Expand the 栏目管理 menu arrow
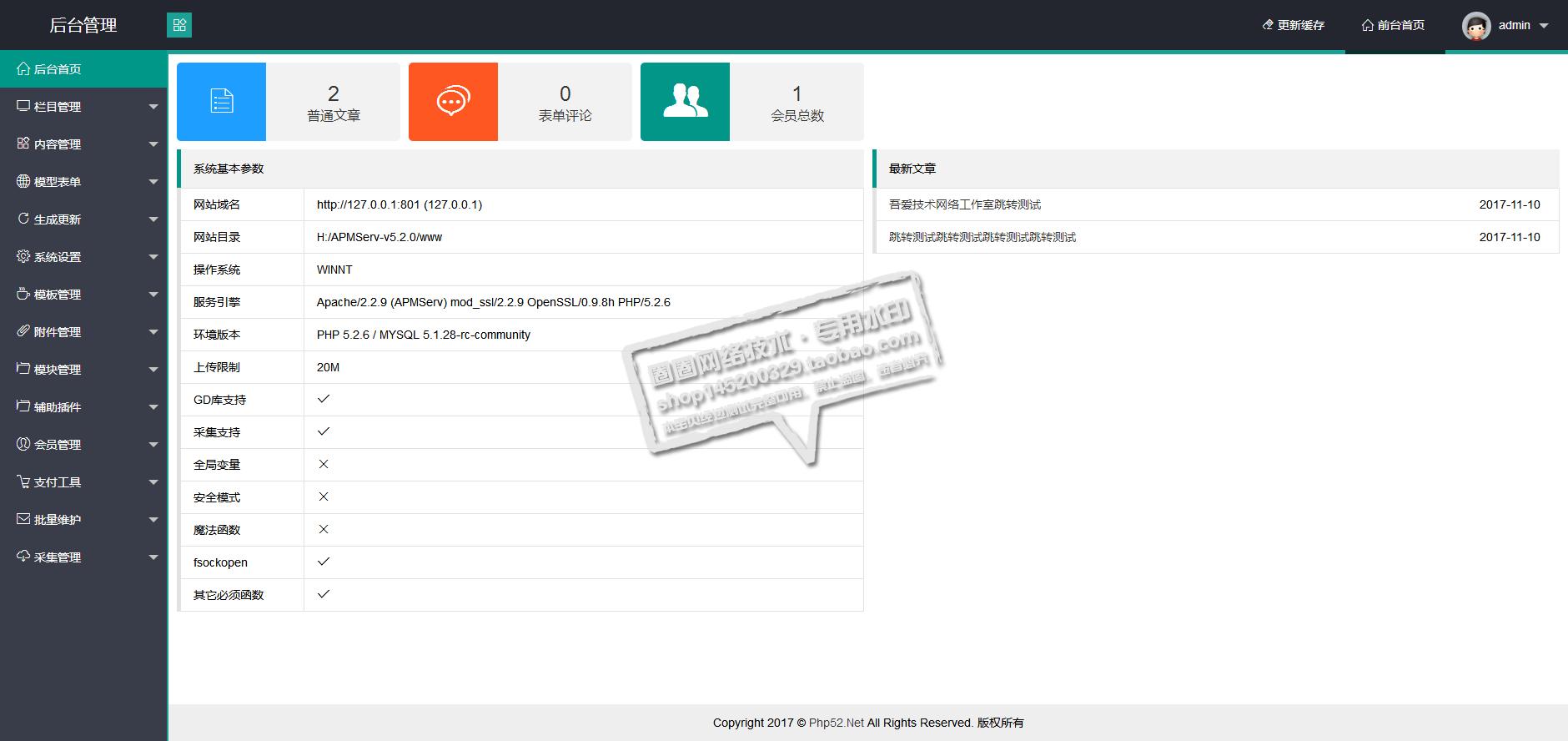1568x741 pixels. point(153,107)
